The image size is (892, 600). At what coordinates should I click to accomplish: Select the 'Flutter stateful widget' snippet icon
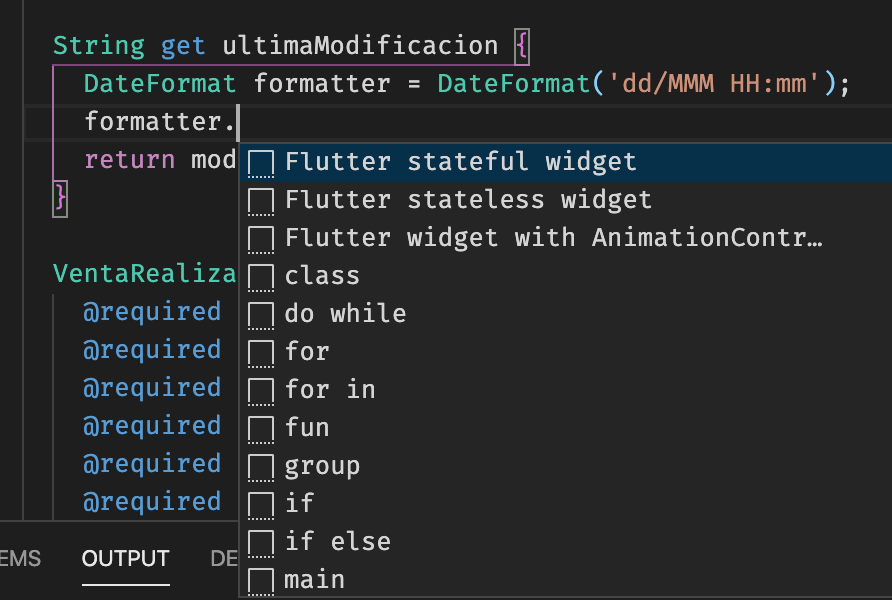click(x=261, y=161)
